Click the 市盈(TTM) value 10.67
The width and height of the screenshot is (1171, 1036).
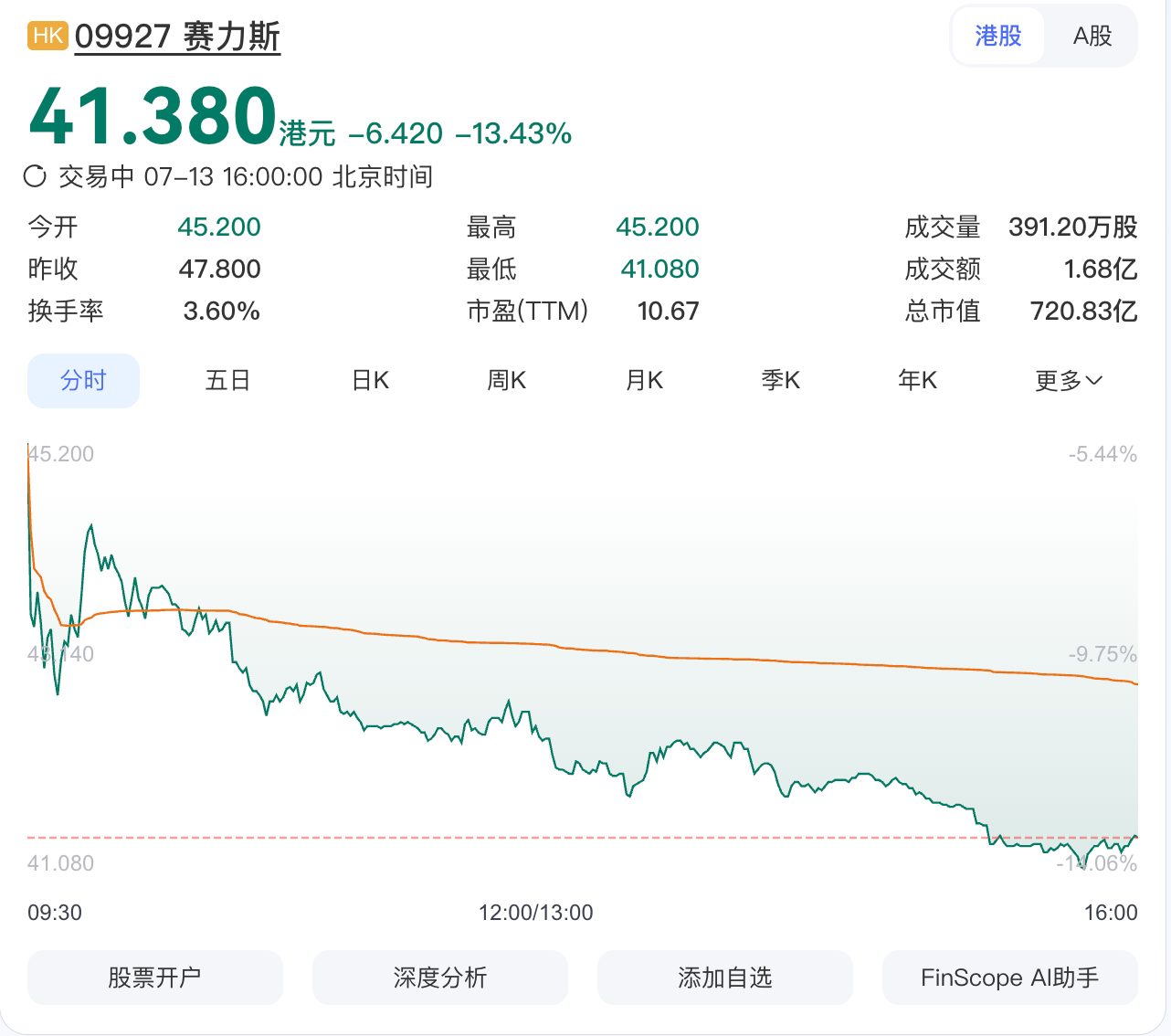tap(668, 311)
